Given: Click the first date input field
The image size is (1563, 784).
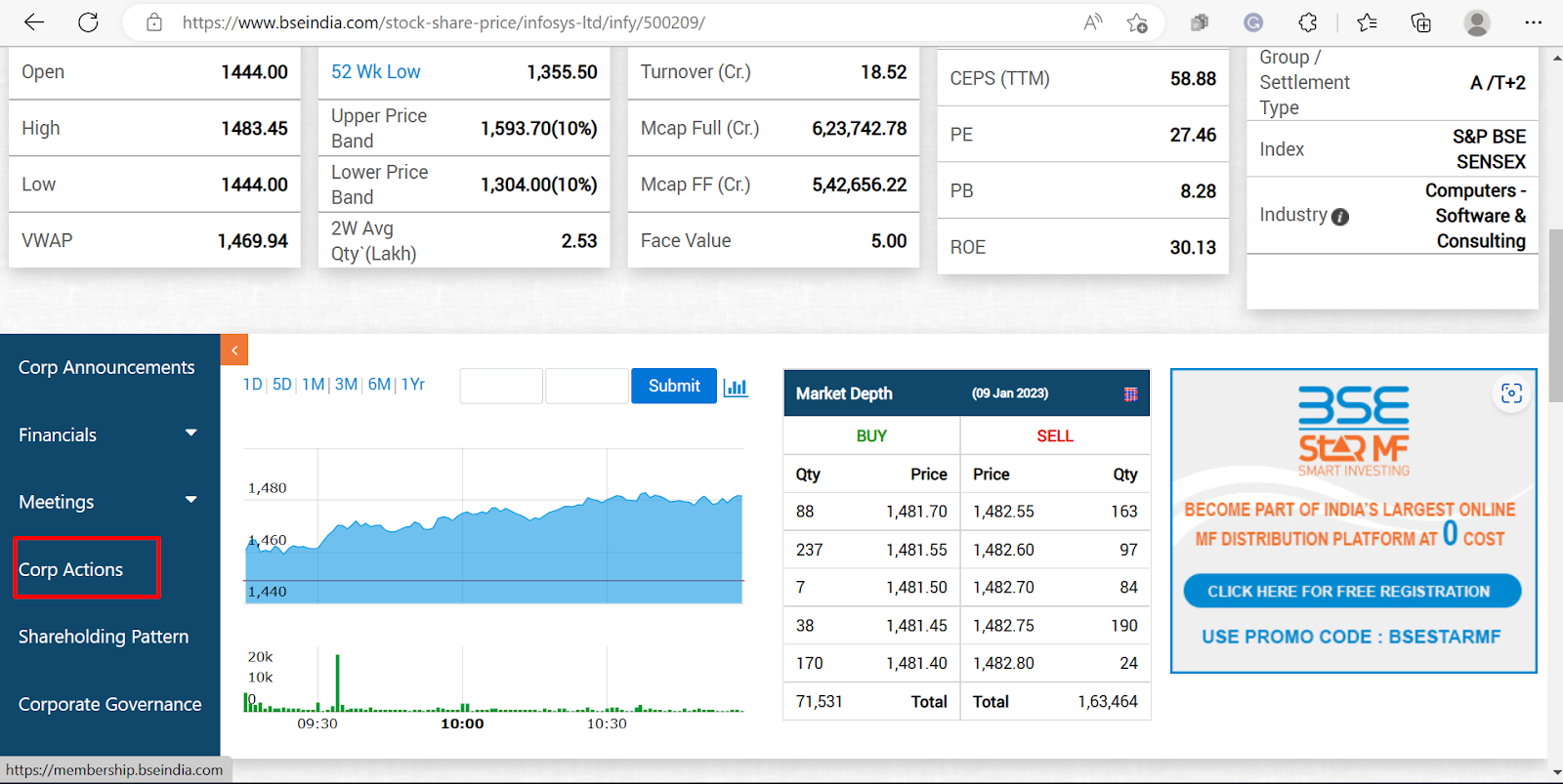Looking at the screenshot, I should pyautogui.click(x=500, y=386).
